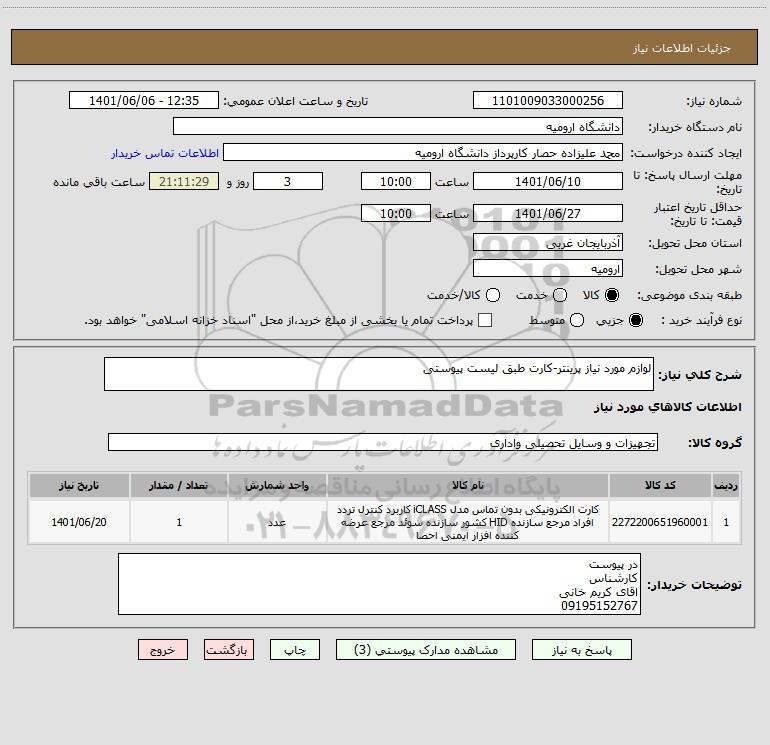The height and width of the screenshot is (745, 770).
Task: Click the تاریخ نیاز column header
Action: (x=79, y=485)
